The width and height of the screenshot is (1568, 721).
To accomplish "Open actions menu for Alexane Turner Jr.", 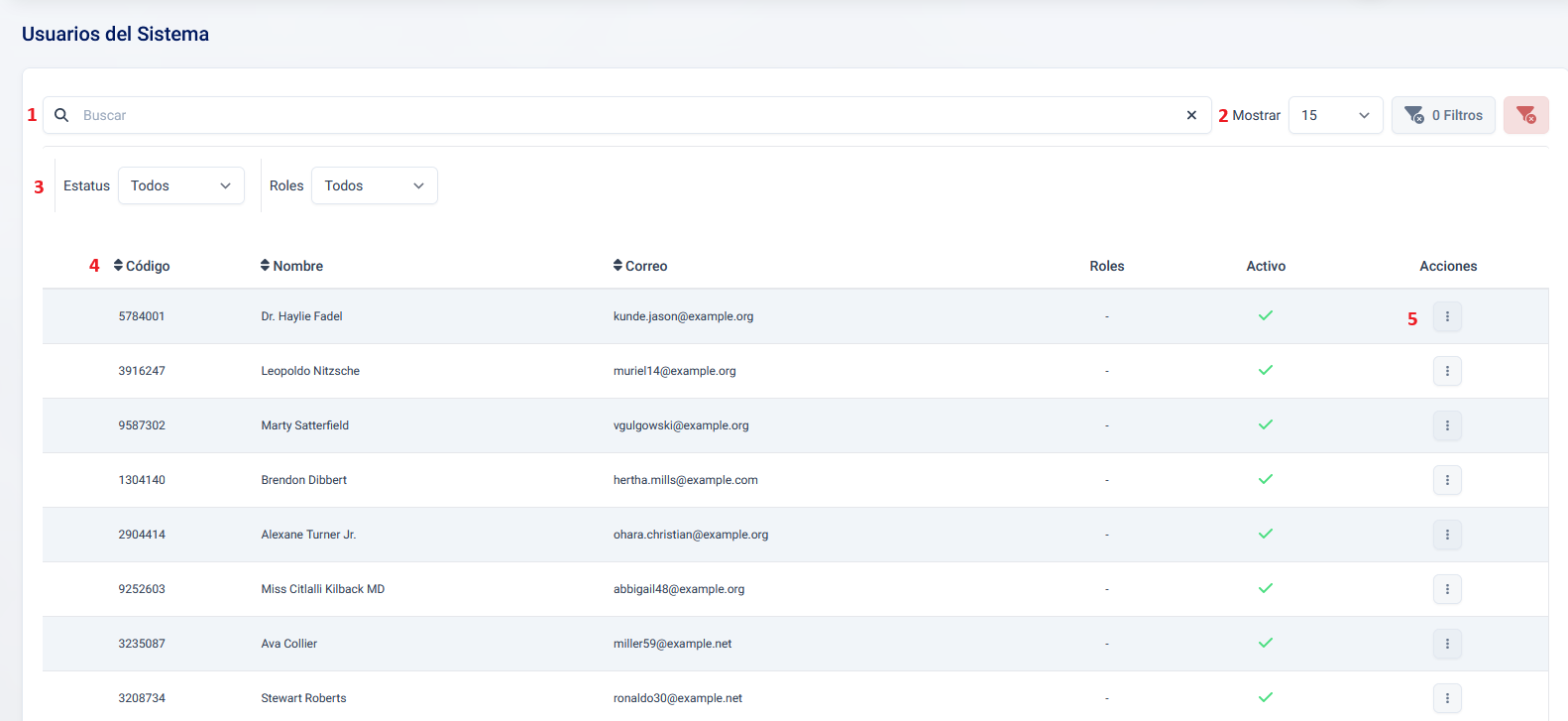I will tap(1447, 535).
